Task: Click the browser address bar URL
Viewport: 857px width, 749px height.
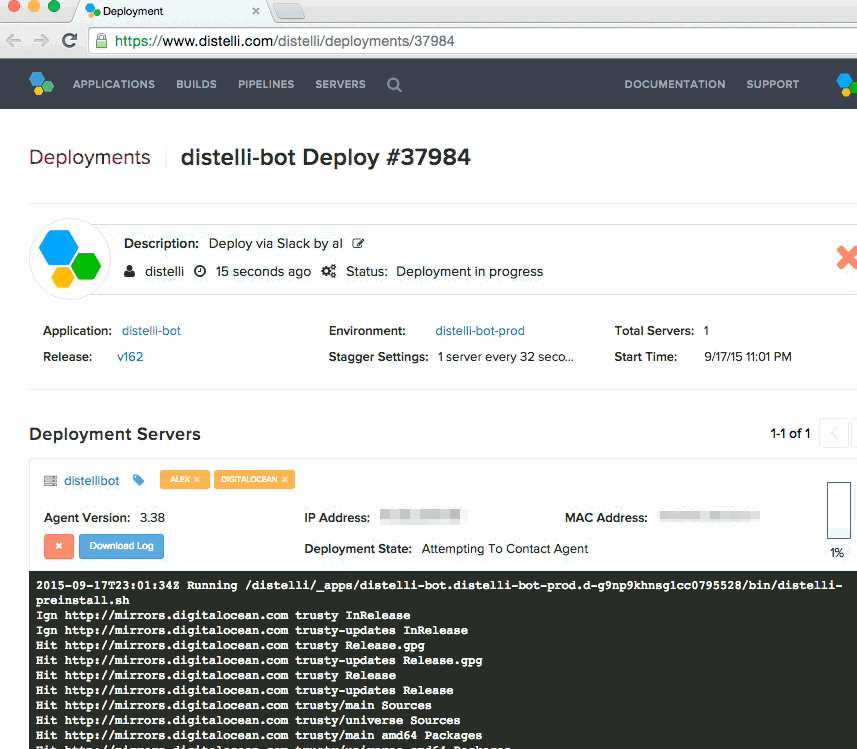Action: (284, 41)
